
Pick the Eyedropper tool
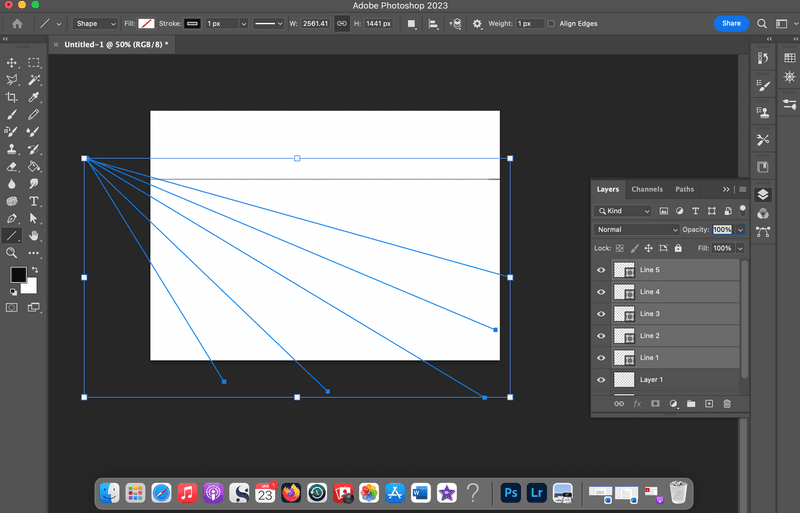point(34,97)
